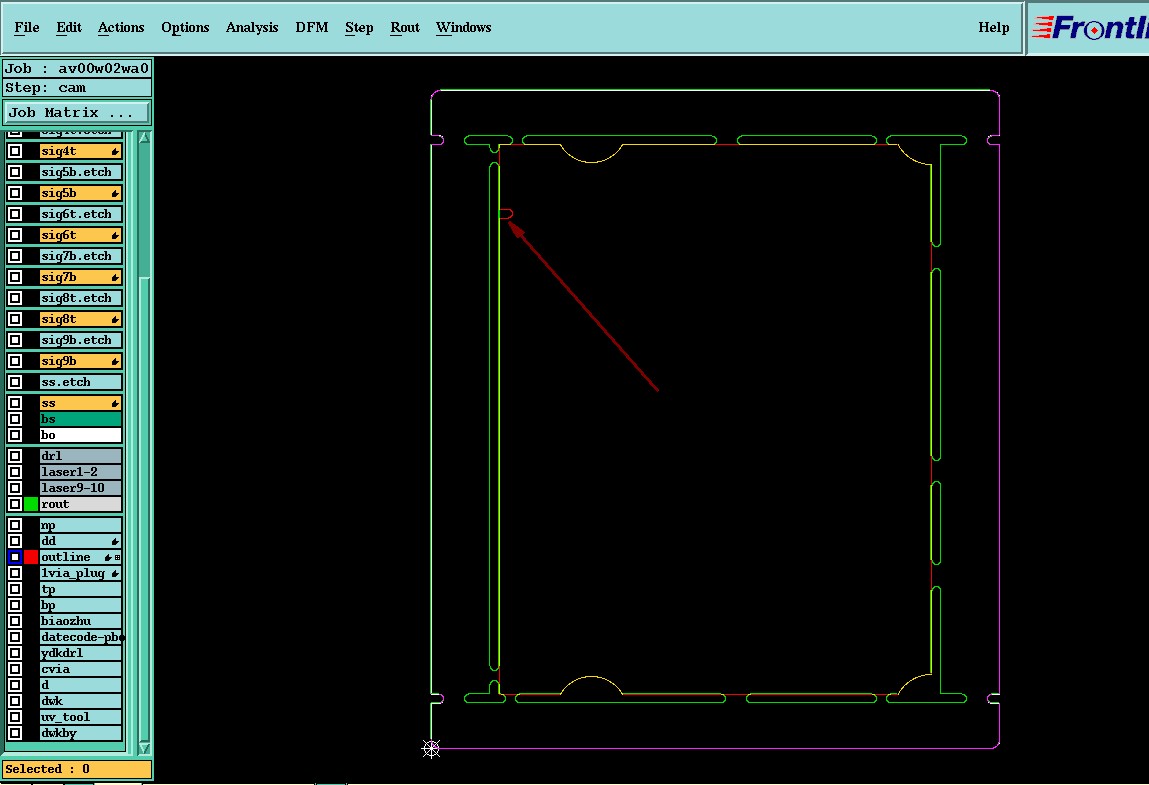Screen dimensions: 1149x785
Task: Select the d layer name
Action: point(81,685)
